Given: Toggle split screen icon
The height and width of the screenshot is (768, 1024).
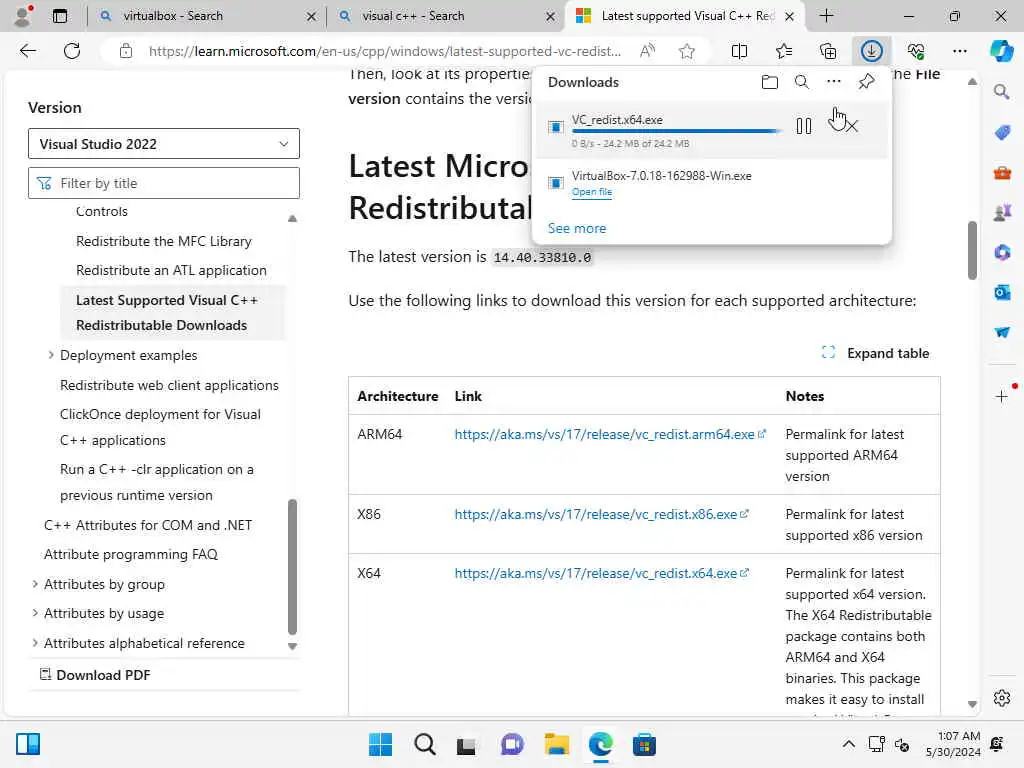Looking at the screenshot, I should tap(739, 51).
